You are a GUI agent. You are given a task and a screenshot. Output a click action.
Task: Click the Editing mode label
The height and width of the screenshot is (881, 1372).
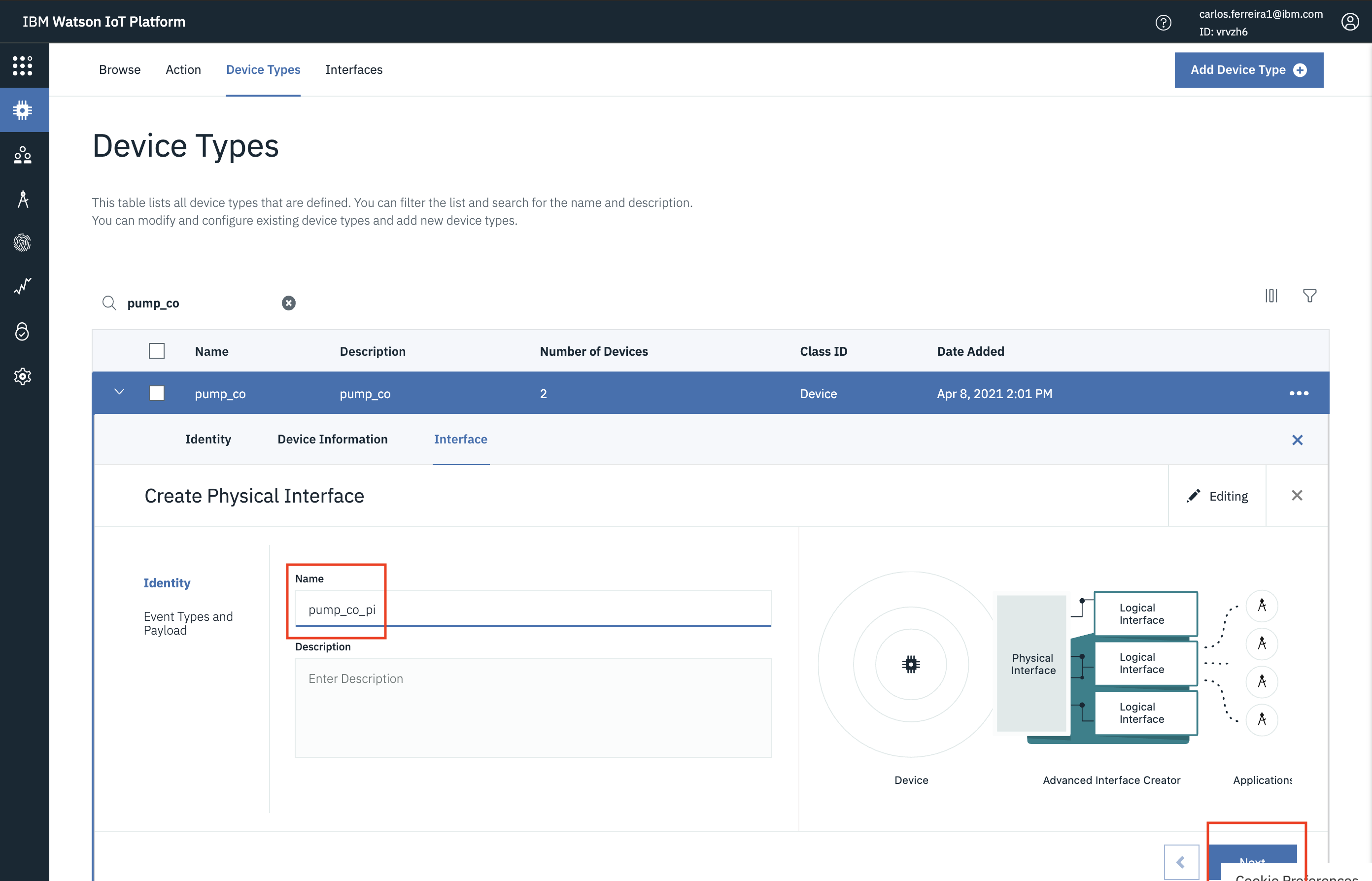pyautogui.click(x=1229, y=496)
